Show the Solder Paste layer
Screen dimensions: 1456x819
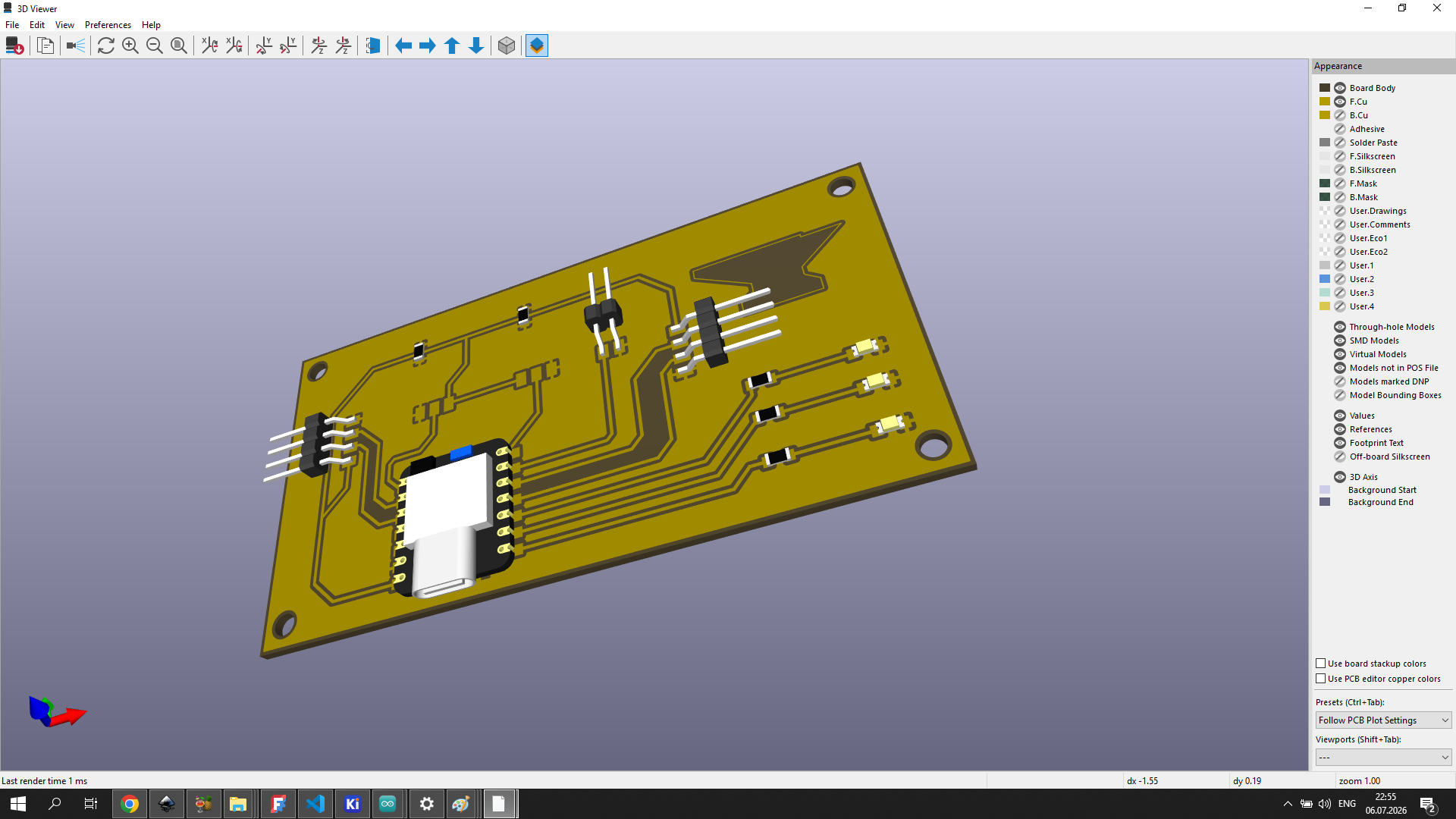1340,143
